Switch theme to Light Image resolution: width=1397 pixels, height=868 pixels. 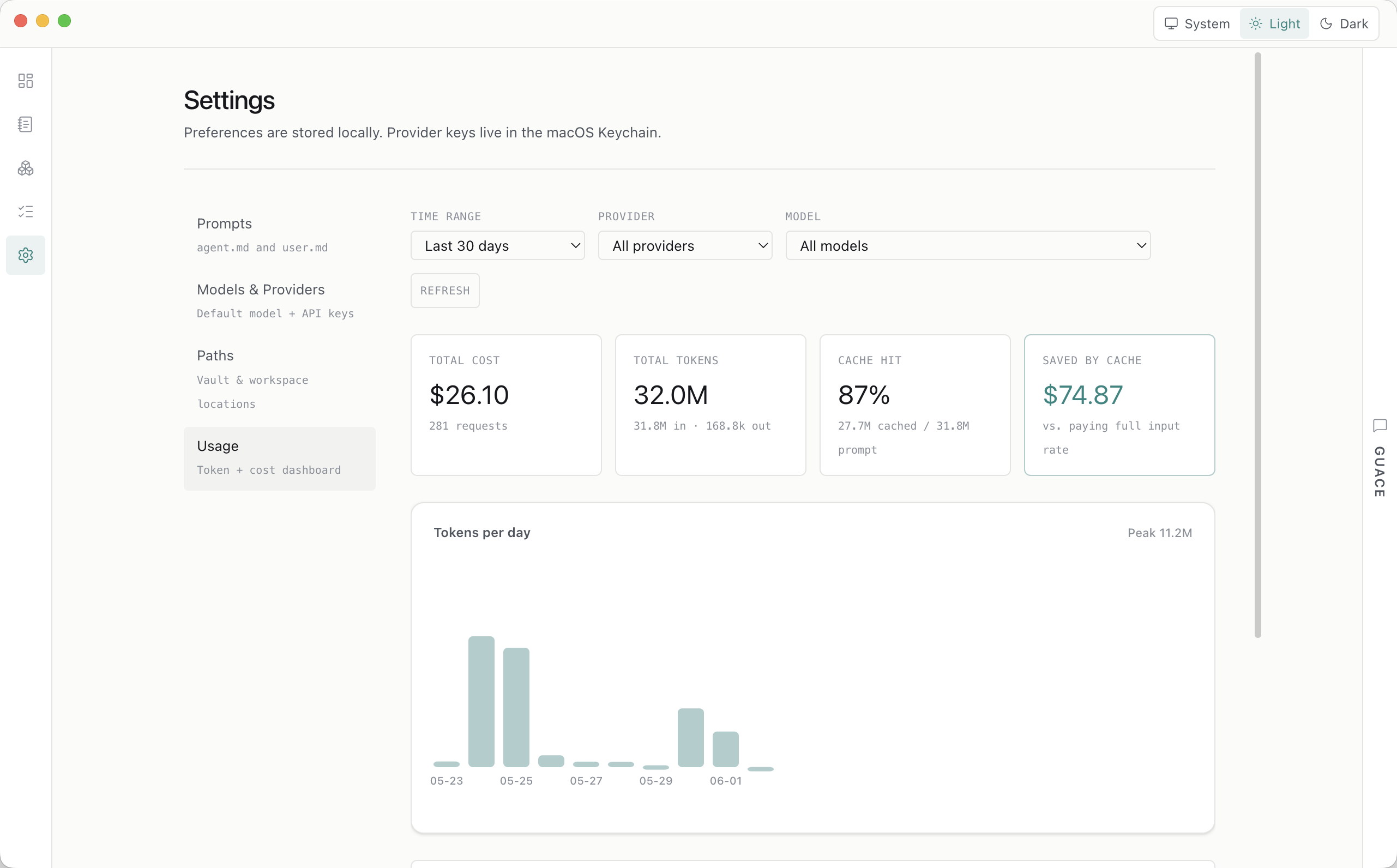[x=1274, y=23]
